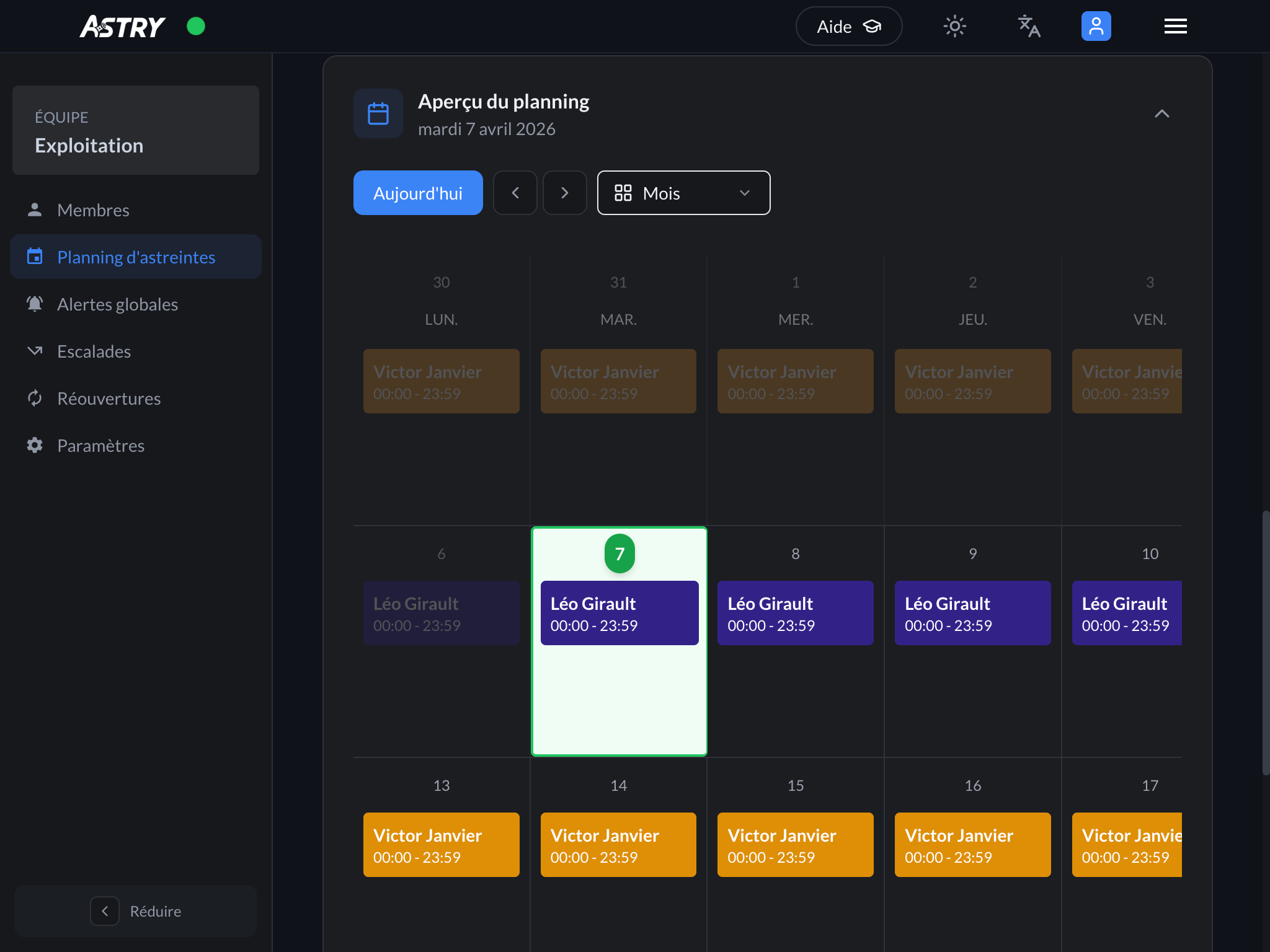Open the language translation selector
Image resolution: width=1270 pixels, height=952 pixels.
pos(1029,26)
